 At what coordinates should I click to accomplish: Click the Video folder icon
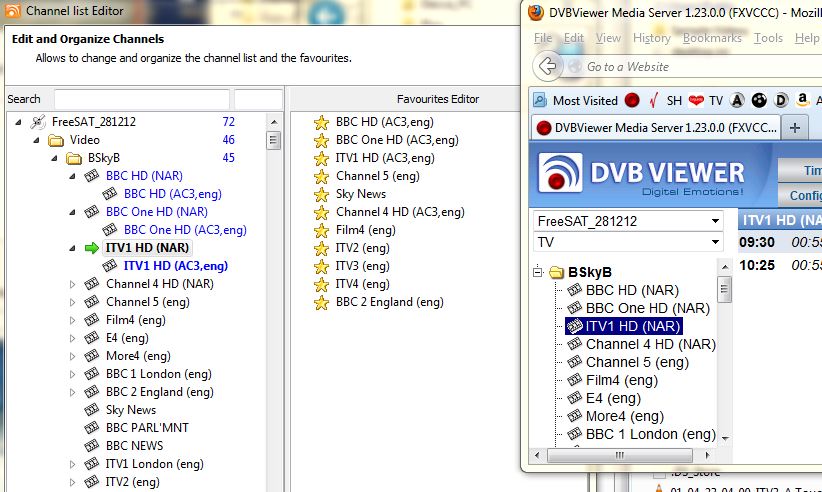point(56,140)
